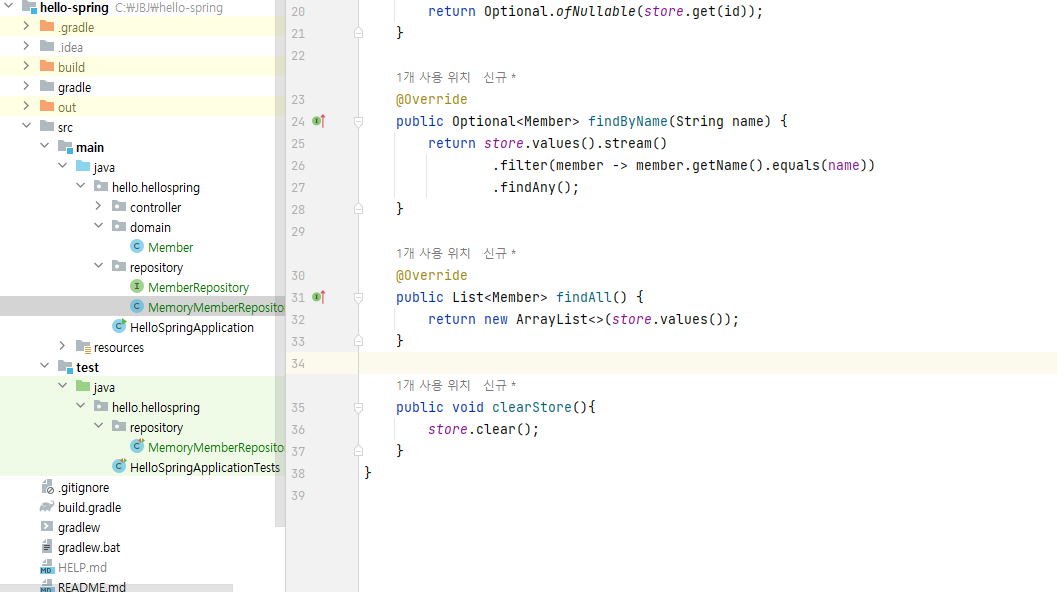Expand the .gradle folder
1057x592 pixels.
(26, 26)
